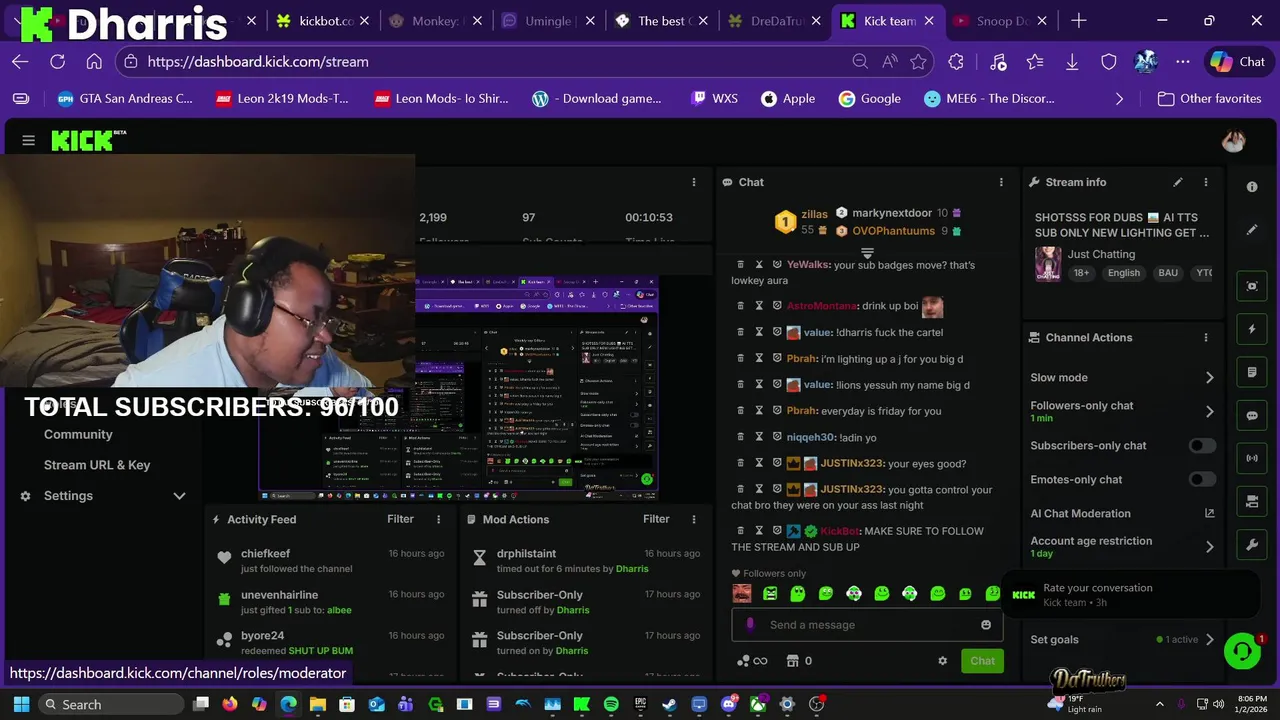This screenshot has height=720, width=1280.
Task: Click the first emote in chat emote row
Action: [742, 594]
